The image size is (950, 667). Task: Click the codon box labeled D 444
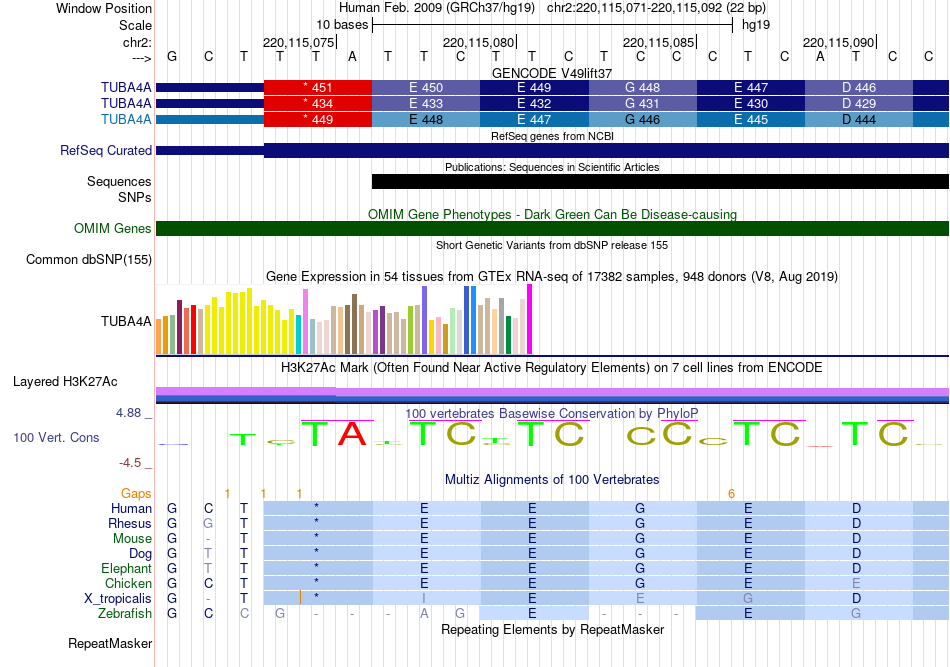tap(859, 119)
